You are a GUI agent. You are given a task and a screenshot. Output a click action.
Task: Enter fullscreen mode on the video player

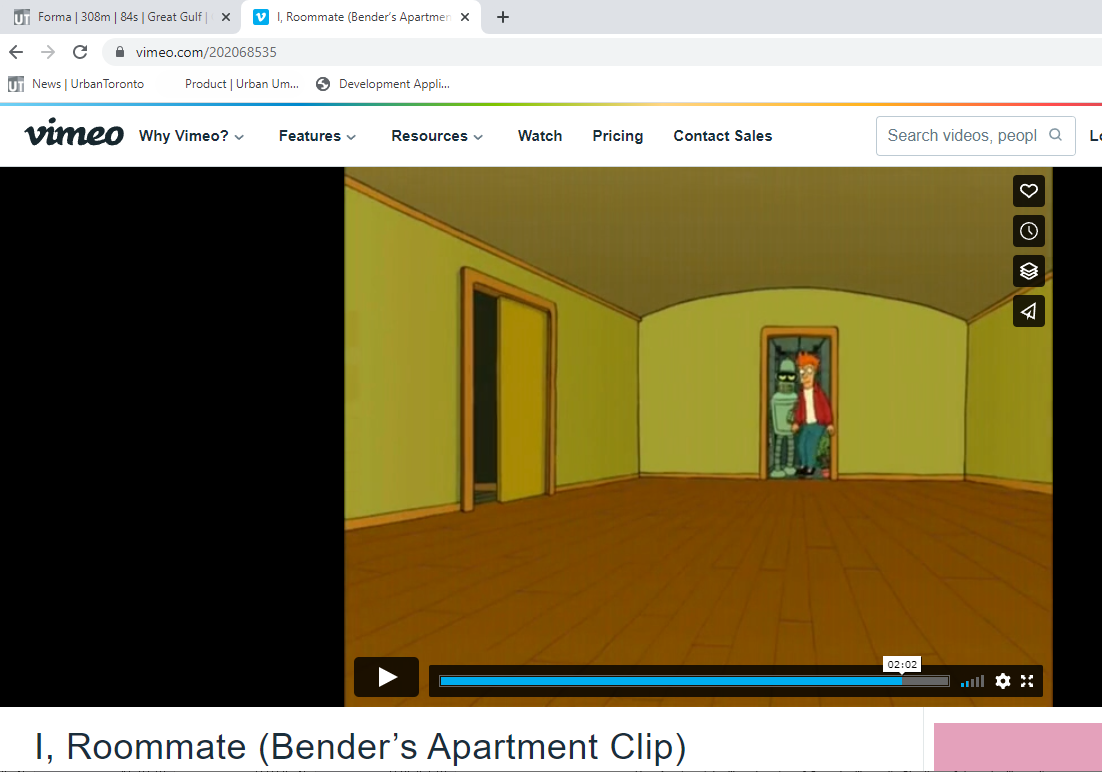pos(1027,681)
